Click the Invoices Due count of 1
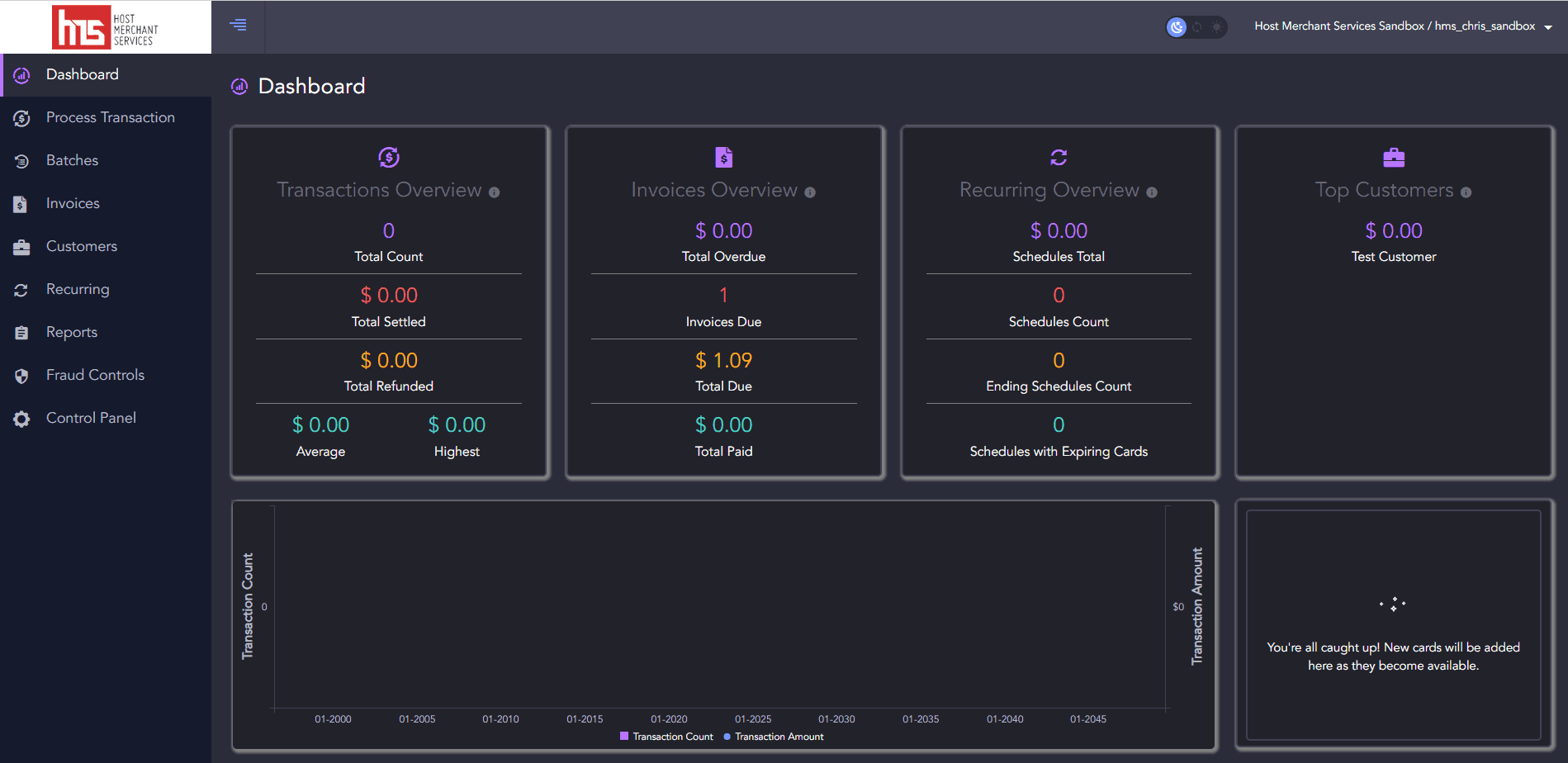The height and width of the screenshot is (763, 1568). coord(723,295)
